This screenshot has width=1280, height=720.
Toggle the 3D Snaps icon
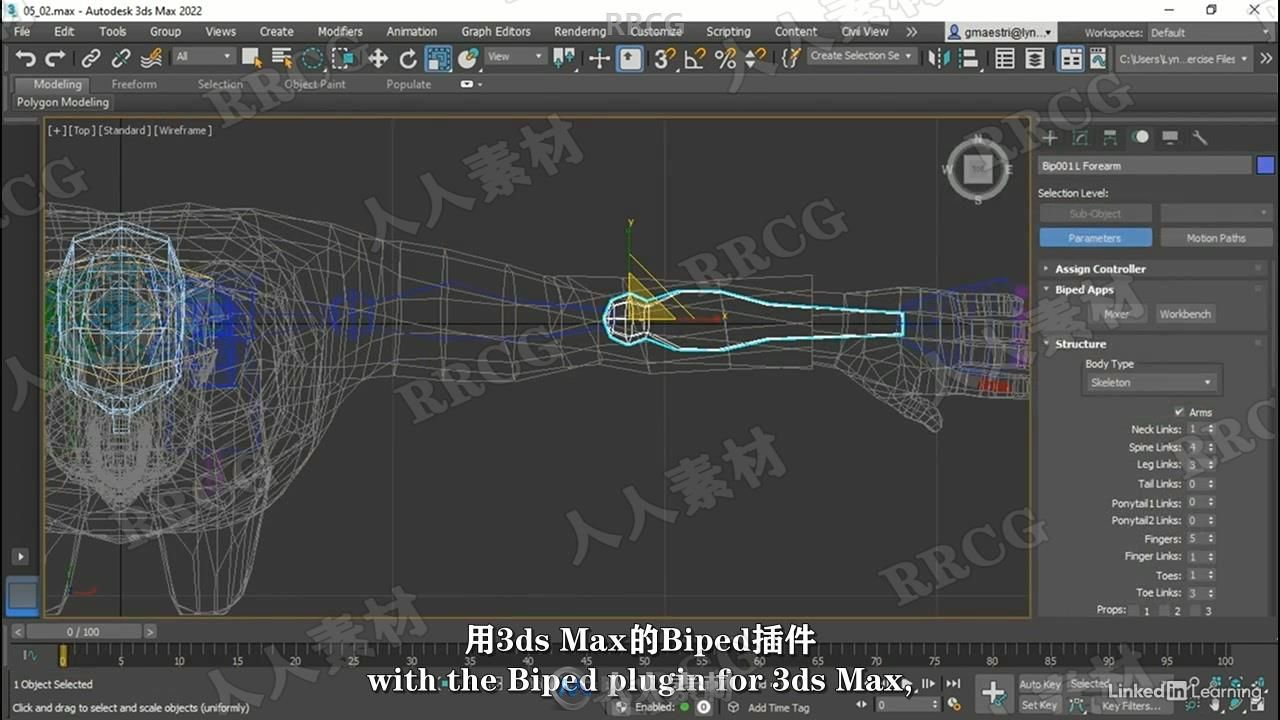664,59
